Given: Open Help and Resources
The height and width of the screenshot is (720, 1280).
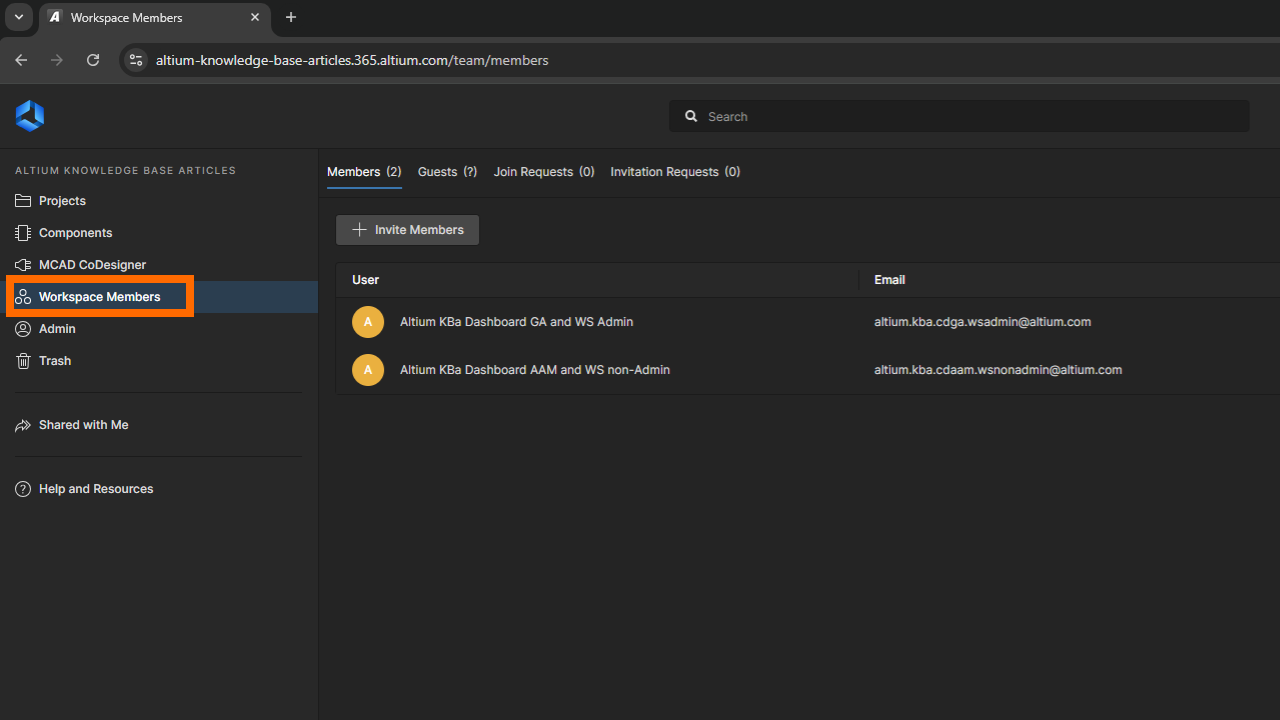Looking at the screenshot, I should (x=96, y=489).
